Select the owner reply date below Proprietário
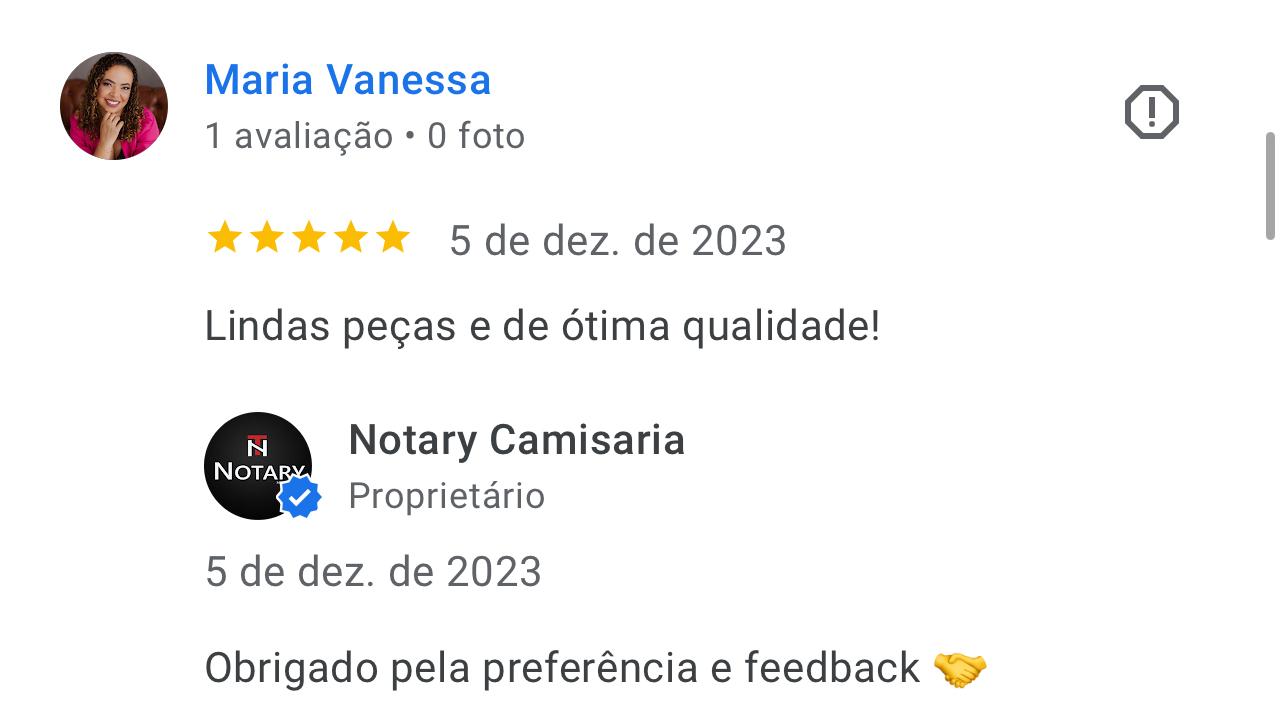 (x=373, y=572)
